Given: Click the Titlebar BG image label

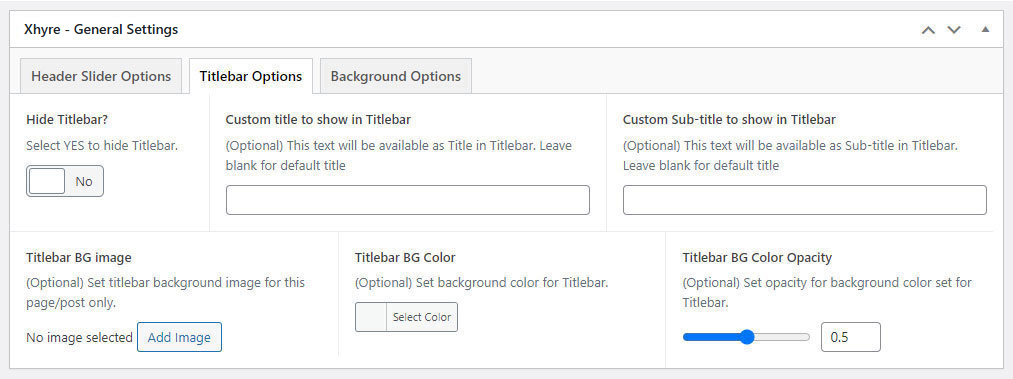Looking at the screenshot, I should (79, 258).
